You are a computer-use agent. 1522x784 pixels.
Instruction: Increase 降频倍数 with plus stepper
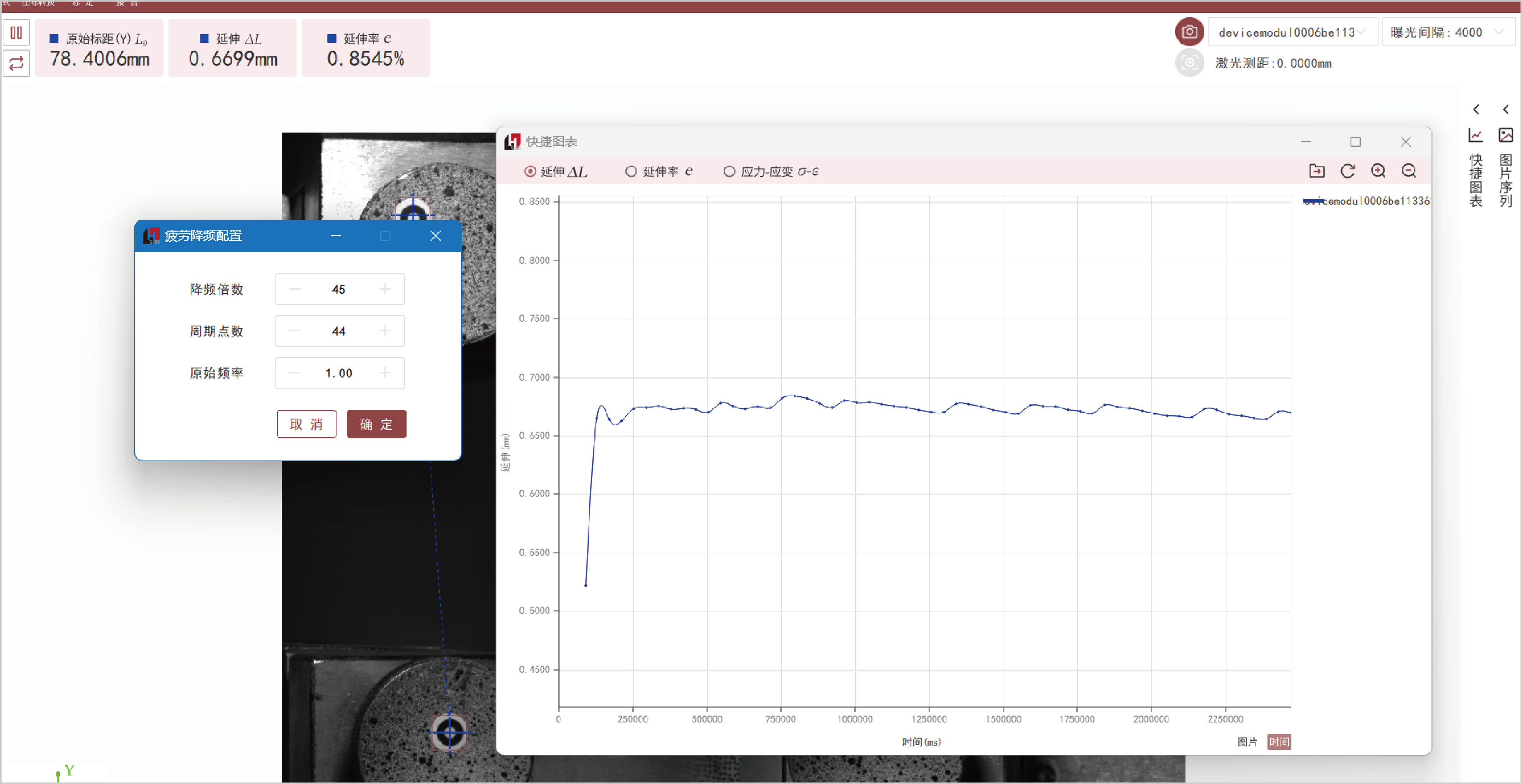pyautogui.click(x=385, y=289)
